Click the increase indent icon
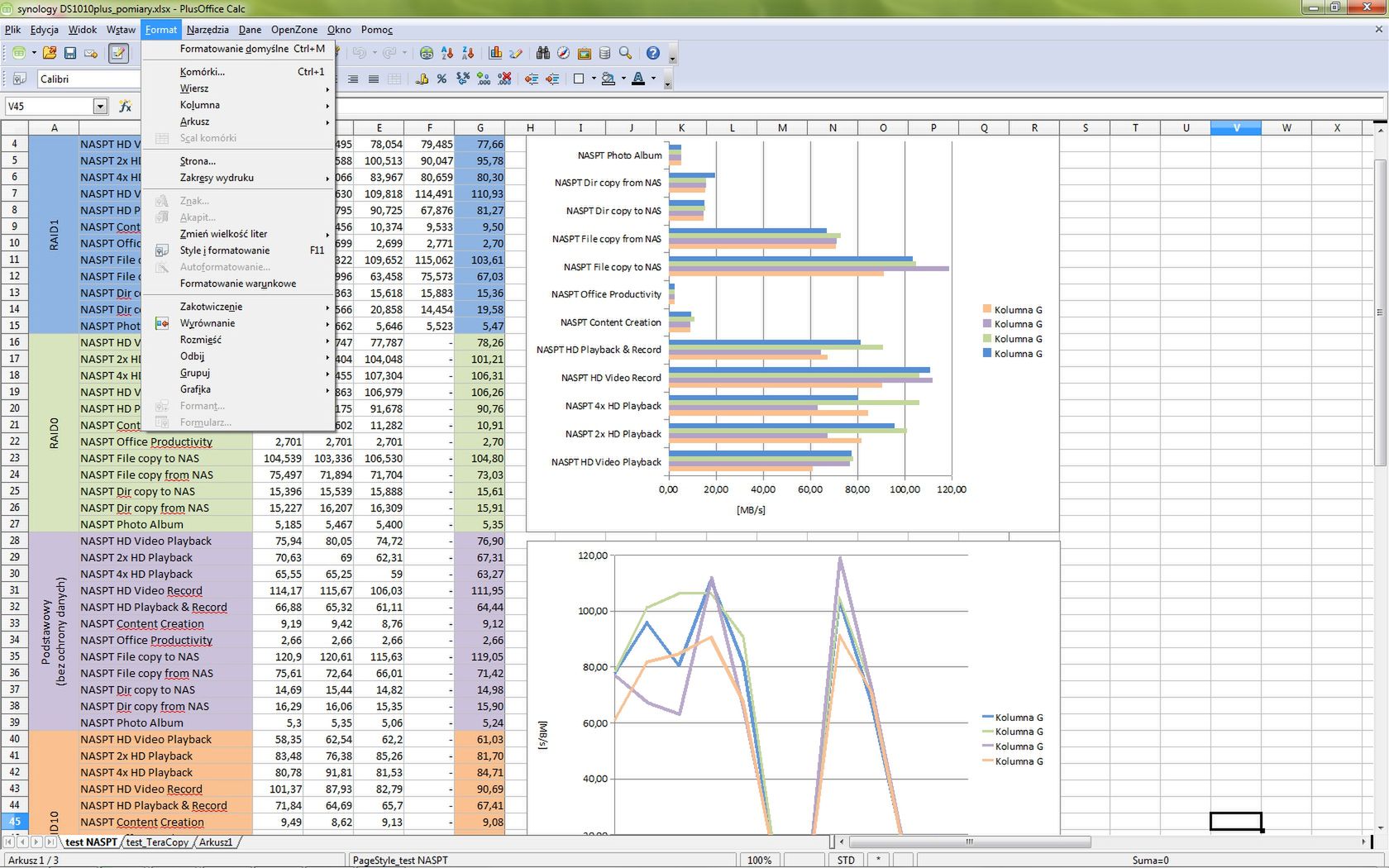 (552, 79)
